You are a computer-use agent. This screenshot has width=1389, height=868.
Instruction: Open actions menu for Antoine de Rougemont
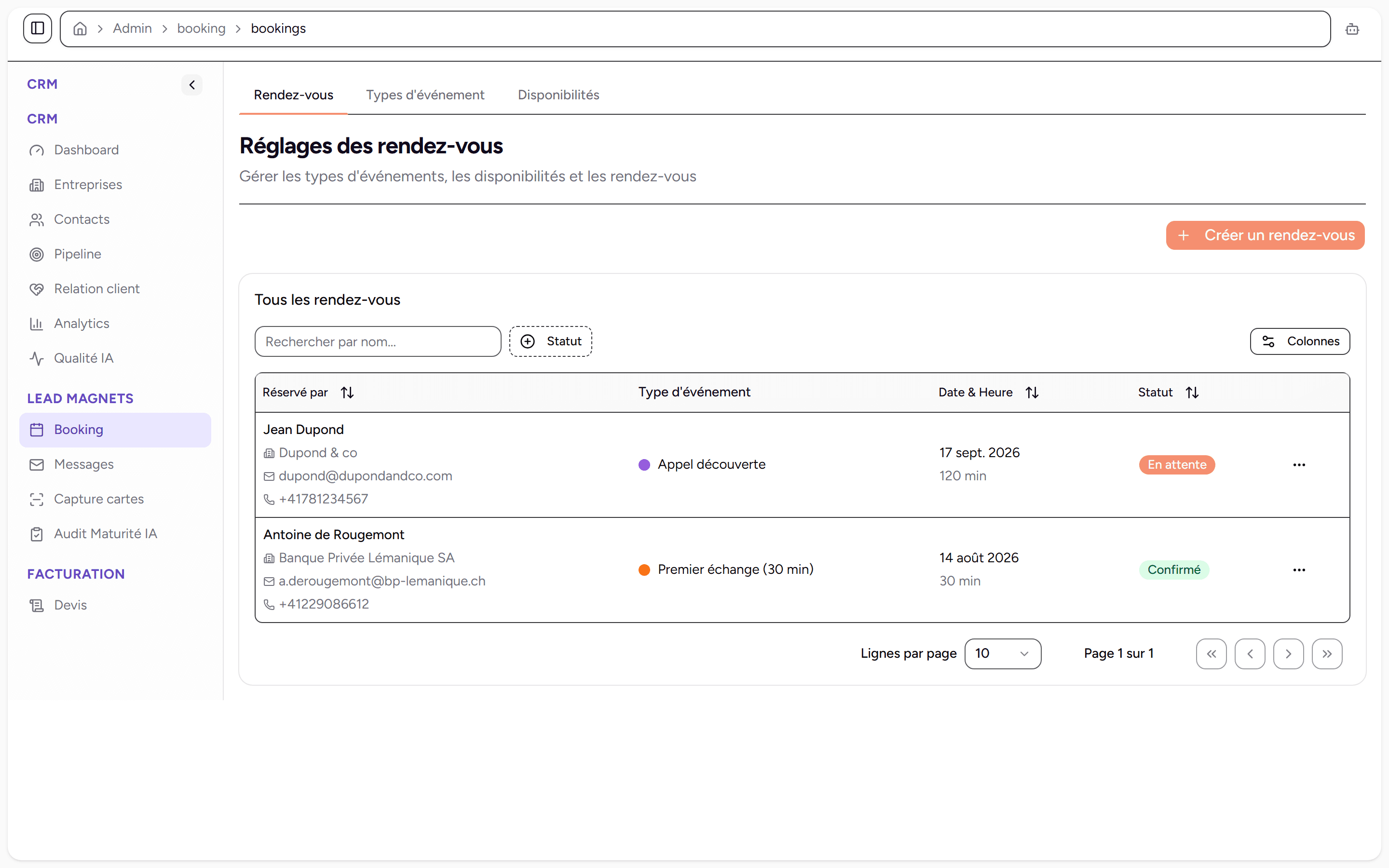(x=1299, y=570)
